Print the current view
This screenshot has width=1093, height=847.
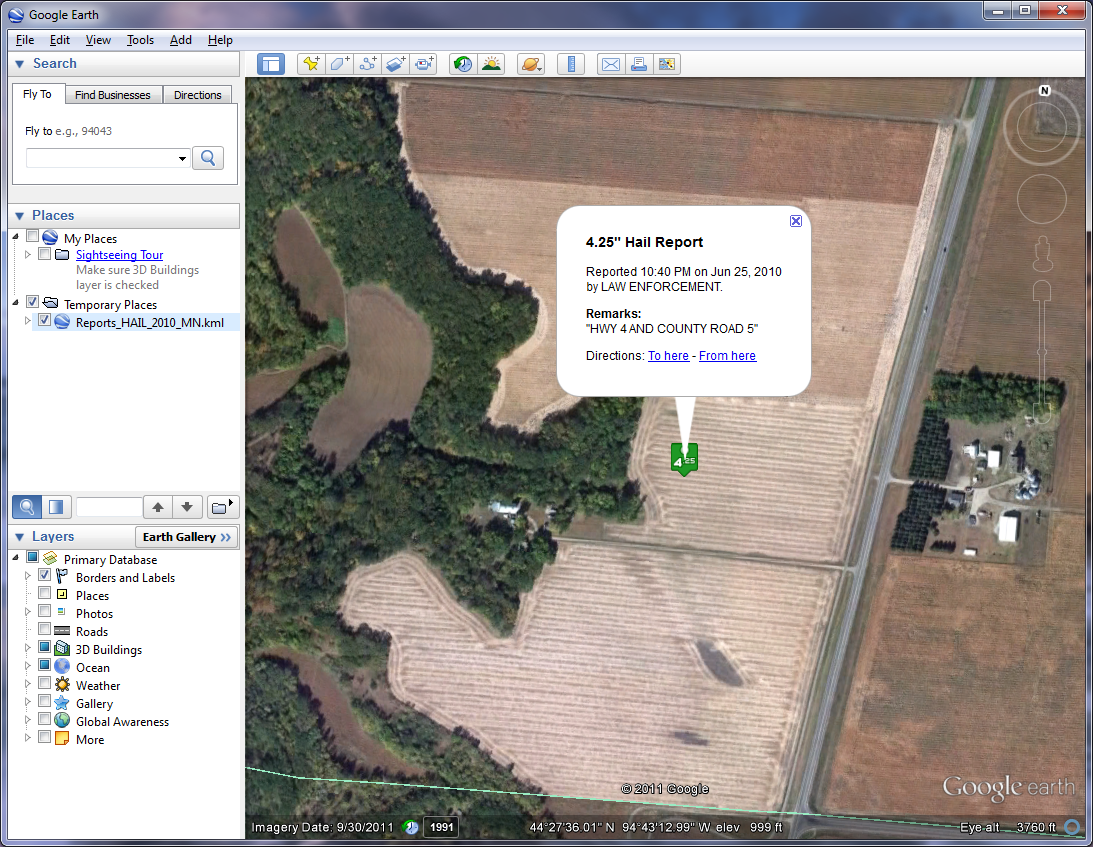point(639,64)
